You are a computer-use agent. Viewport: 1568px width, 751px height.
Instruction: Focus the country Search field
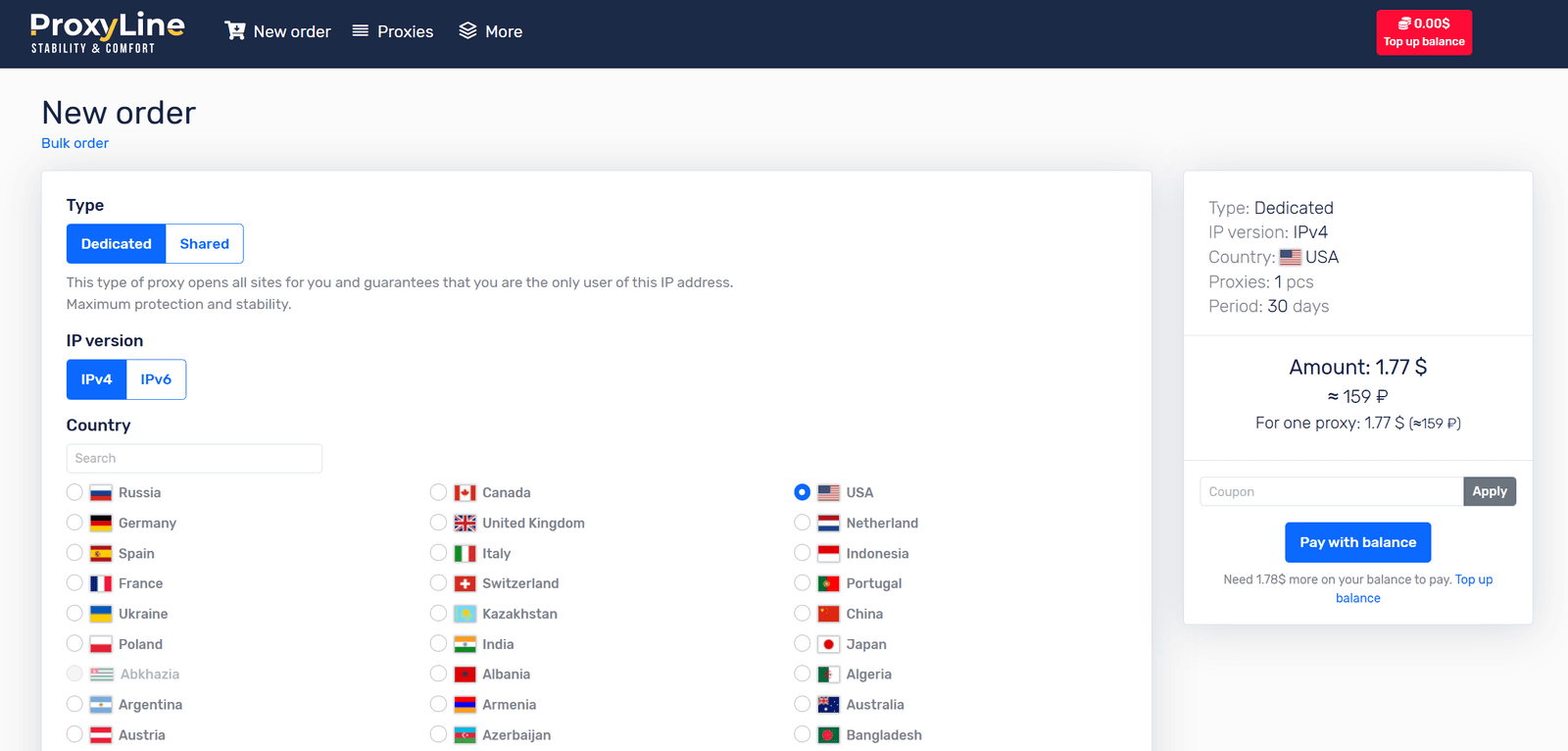194,458
